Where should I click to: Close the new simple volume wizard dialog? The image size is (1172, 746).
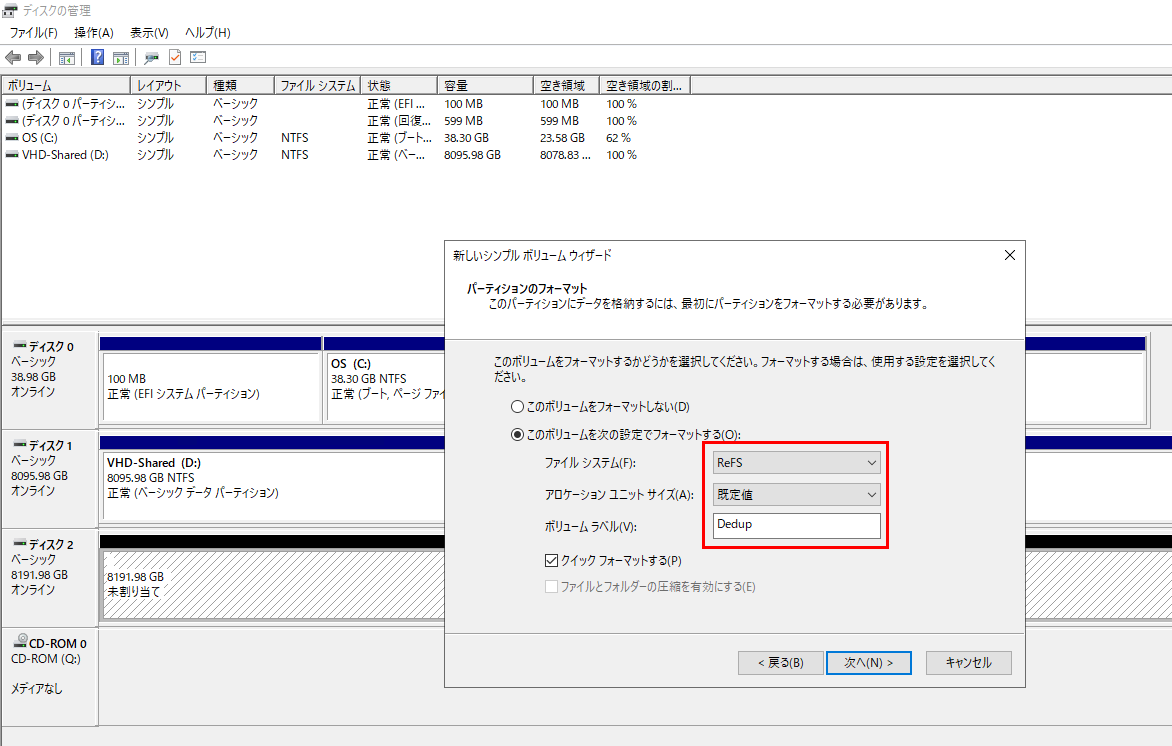[x=1010, y=255]
